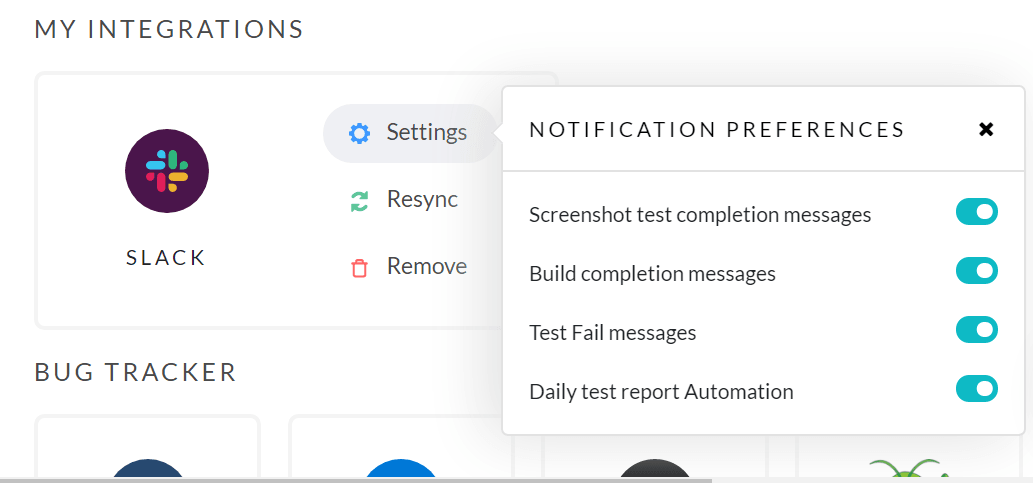
Task: Choose Remove to delete Slack integration
Action: coord(426,266)
